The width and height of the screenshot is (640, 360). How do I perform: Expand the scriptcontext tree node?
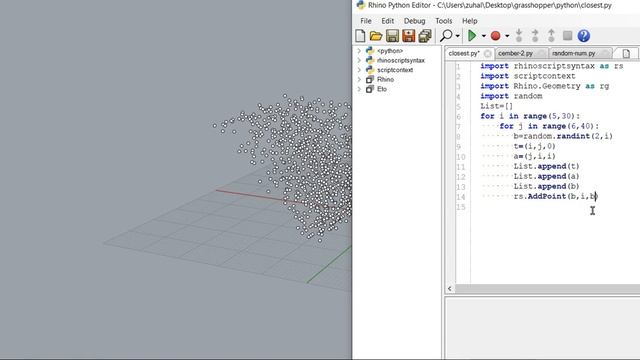coord(359,70)
